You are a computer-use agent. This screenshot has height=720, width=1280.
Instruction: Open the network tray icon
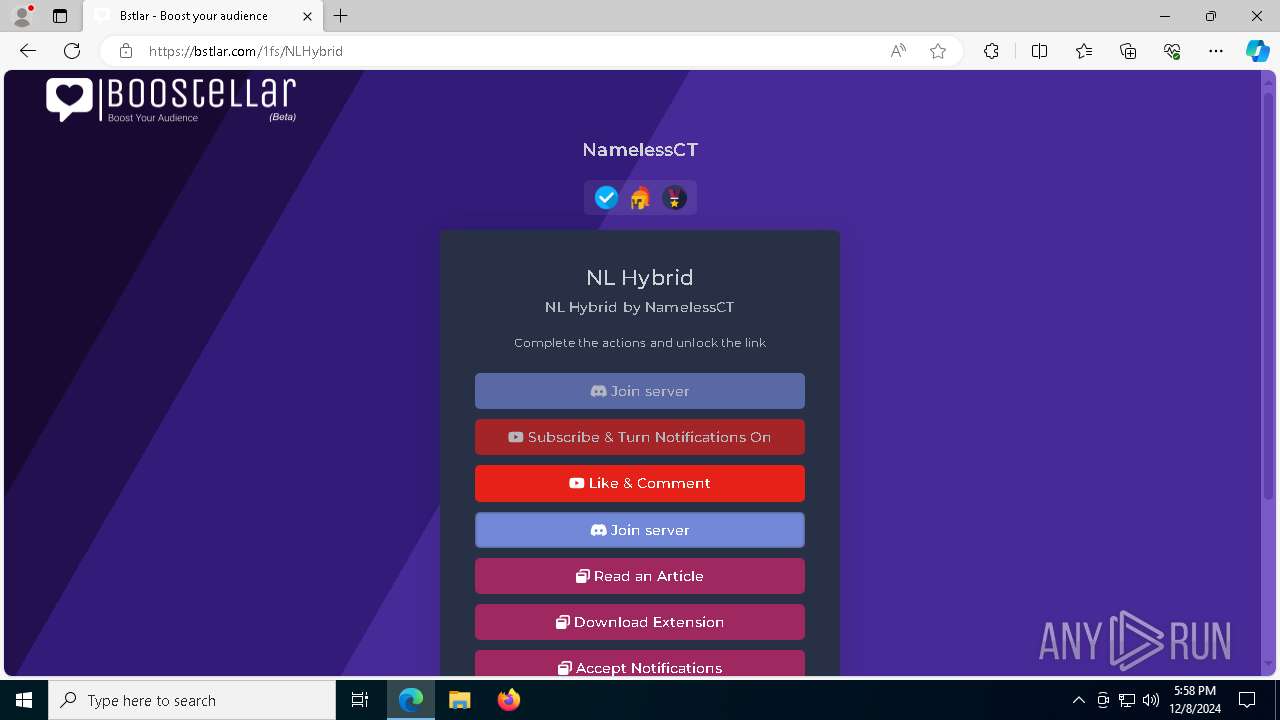pos(1127,700)
